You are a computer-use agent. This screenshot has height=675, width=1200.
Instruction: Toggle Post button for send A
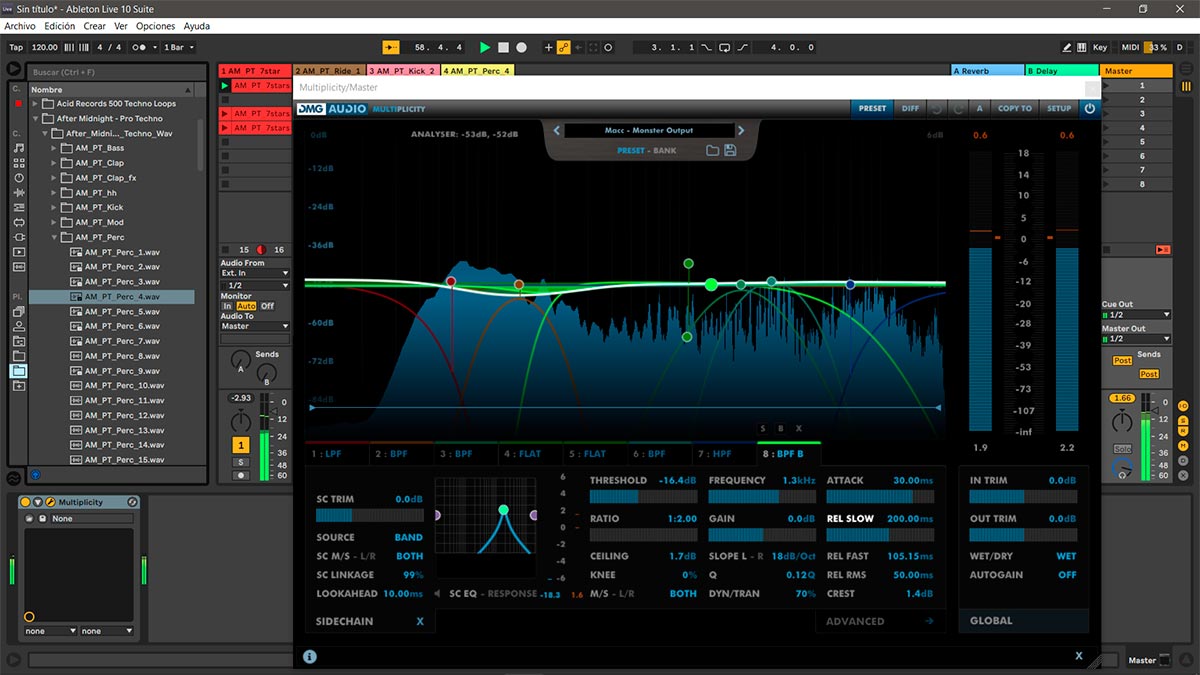pyautogui.click(x=1122, y=360)
